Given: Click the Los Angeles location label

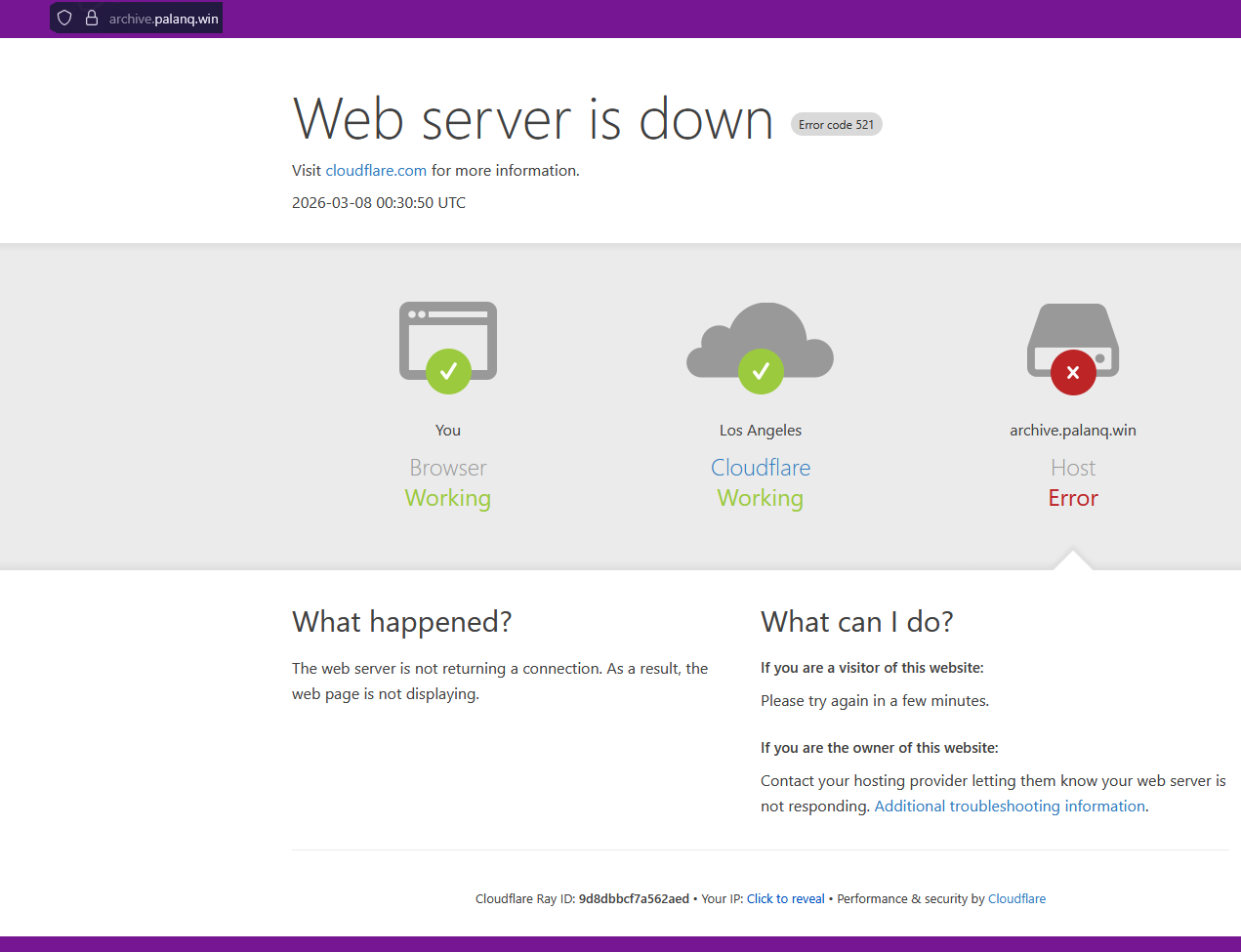Looking at the screenshot, I should coord(761,430).
